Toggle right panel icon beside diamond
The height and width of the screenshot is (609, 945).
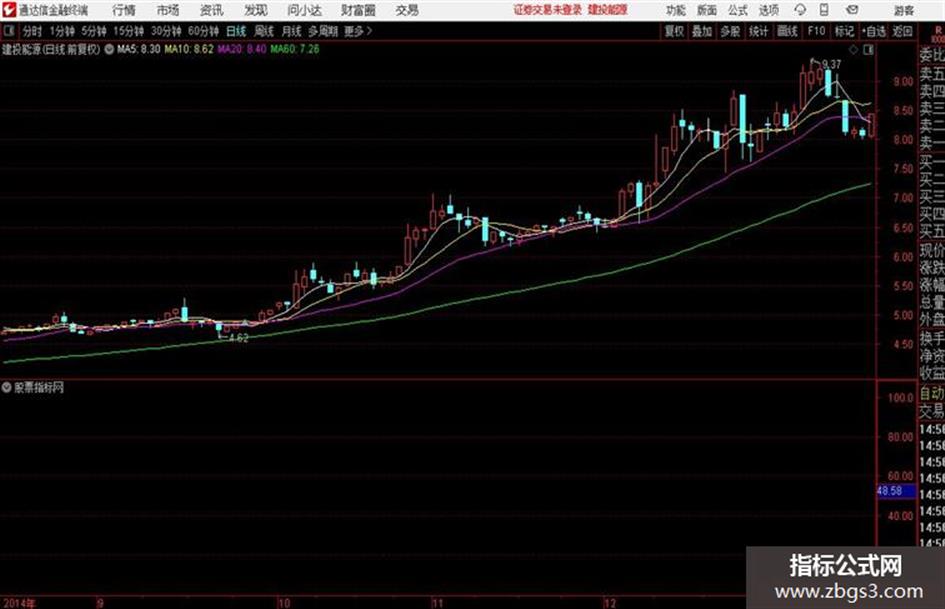(x=868, y=50)
